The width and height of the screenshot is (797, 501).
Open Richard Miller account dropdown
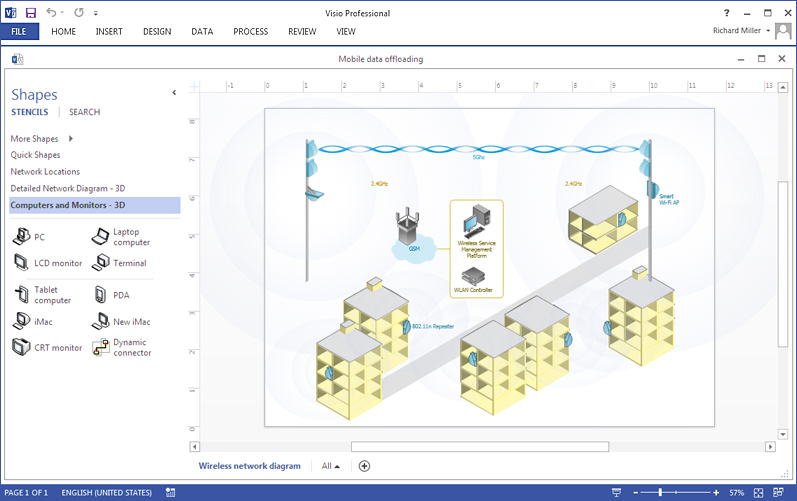(x=768, y=30)
